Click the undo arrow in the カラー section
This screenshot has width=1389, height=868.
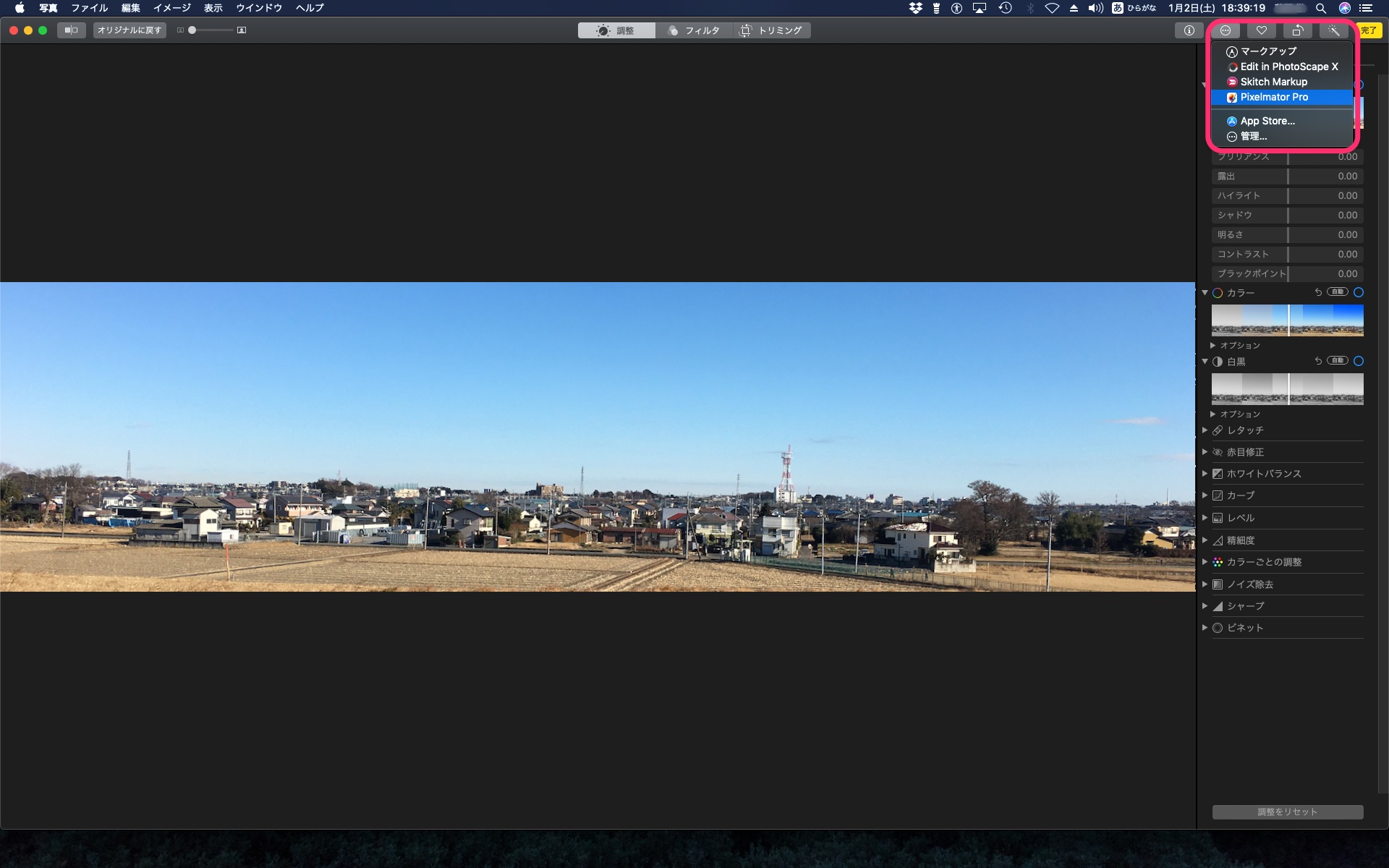(x=1318, y=292)
